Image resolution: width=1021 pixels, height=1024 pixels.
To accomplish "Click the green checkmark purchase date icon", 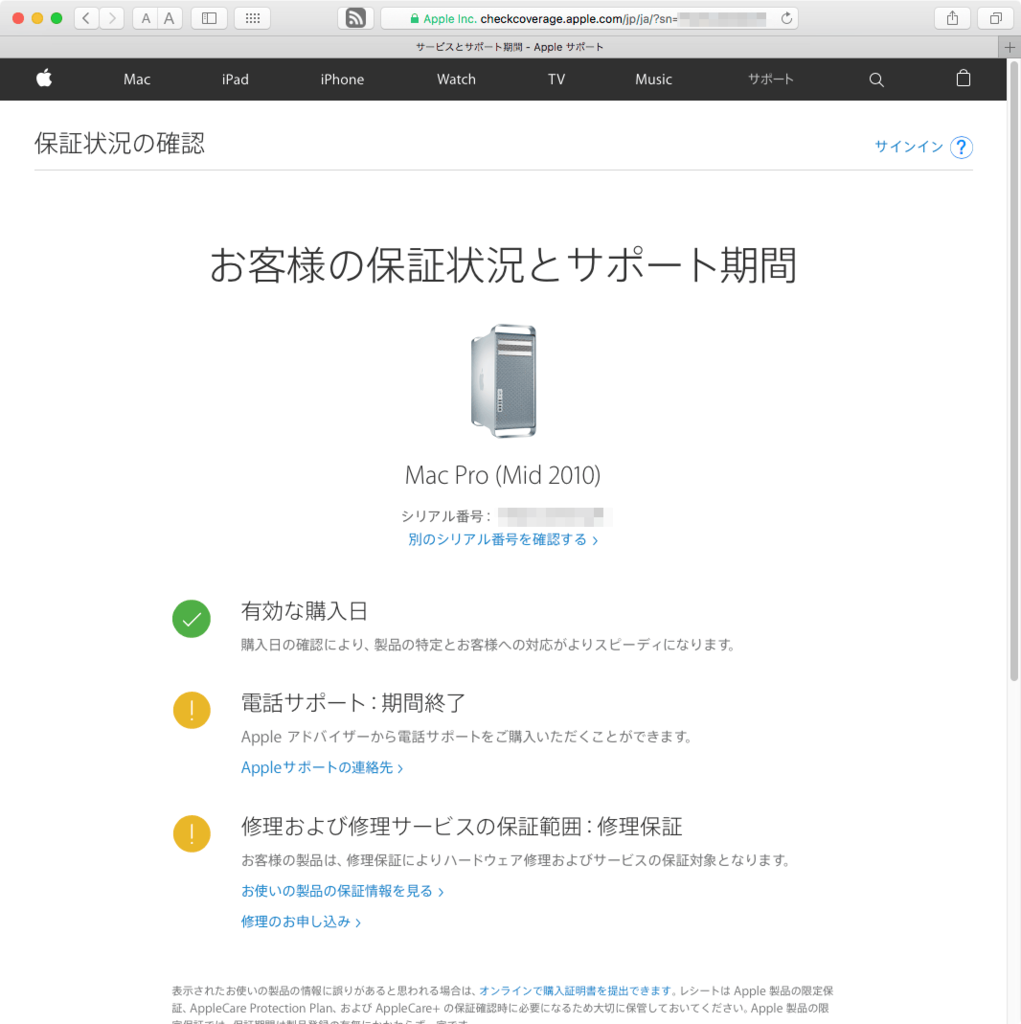I will tap(191, 618).
